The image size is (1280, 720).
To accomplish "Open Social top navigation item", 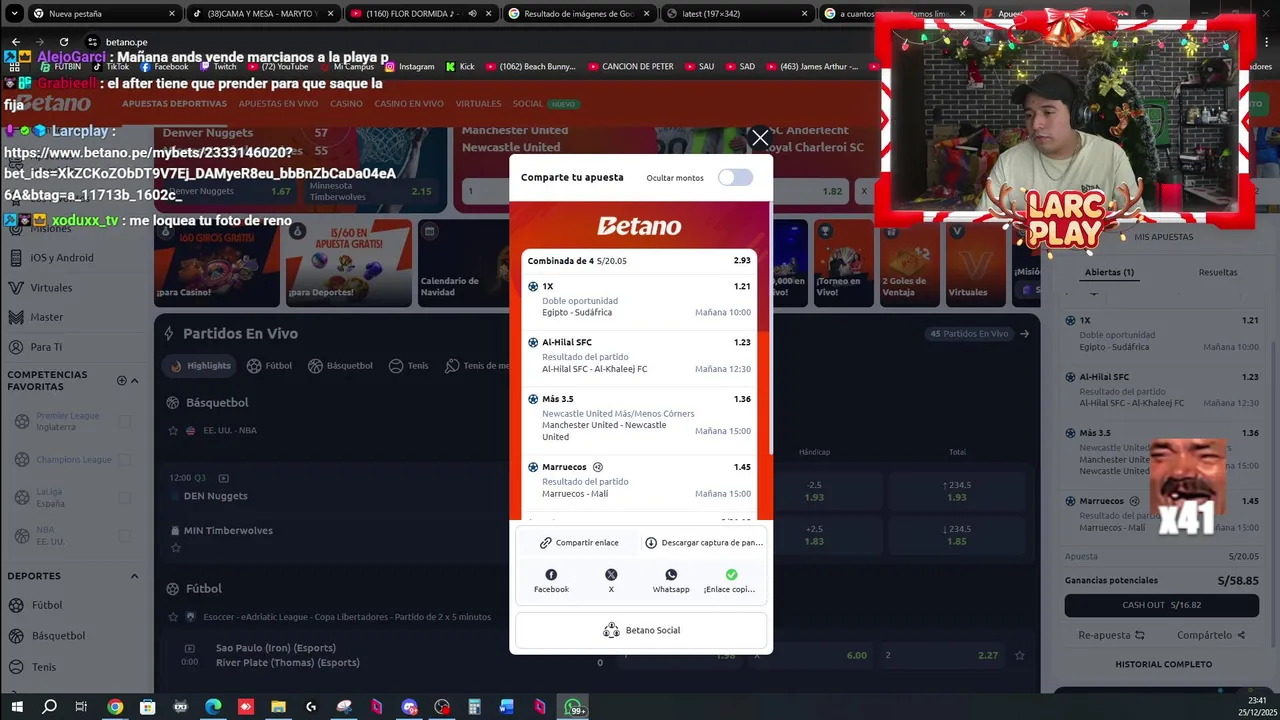I will pyautogui.click(x=527, y=104).
